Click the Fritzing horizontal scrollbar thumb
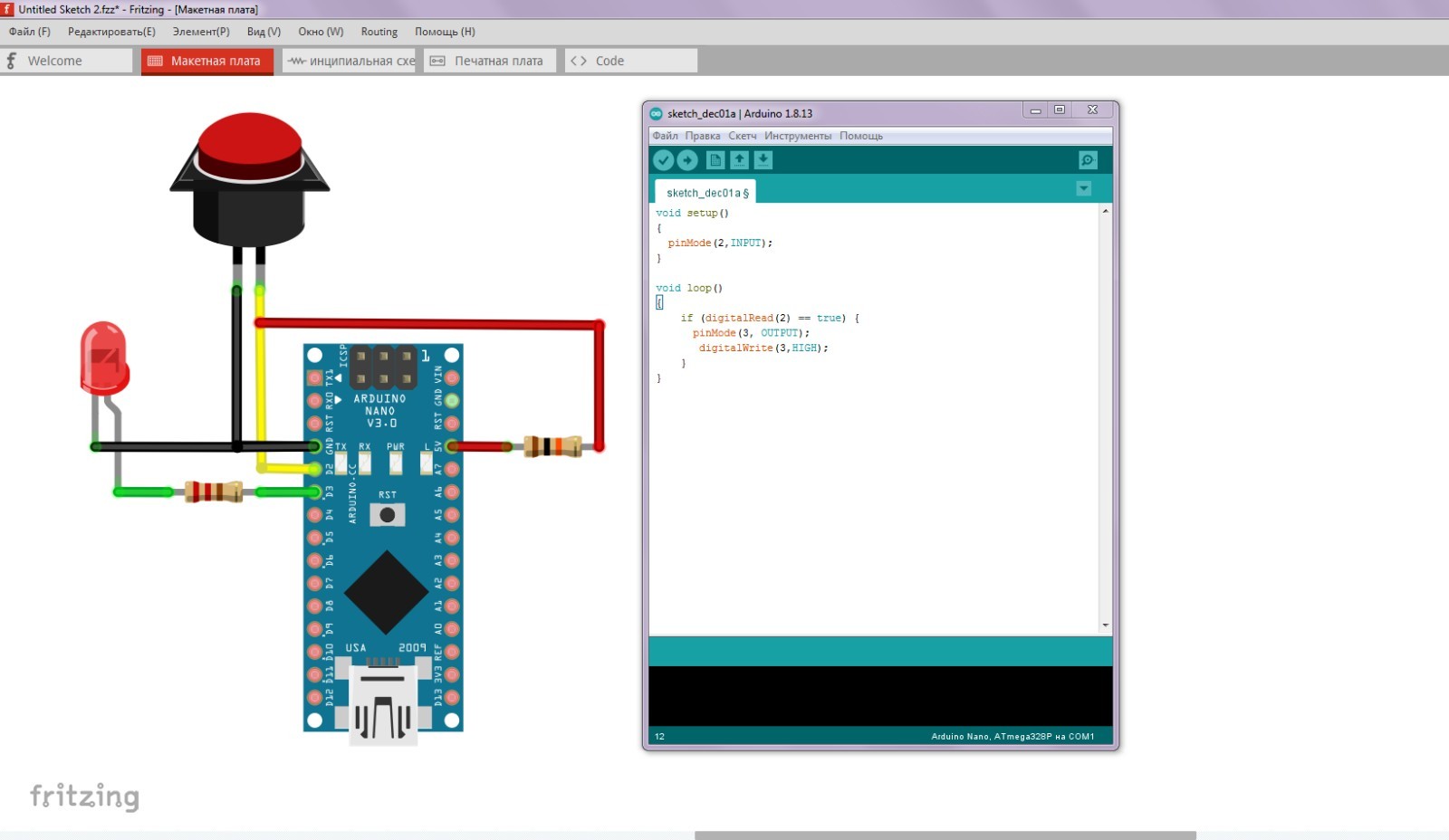This screenshot has width=1449, height=840. pyautogui.click(x=945, y=835)
